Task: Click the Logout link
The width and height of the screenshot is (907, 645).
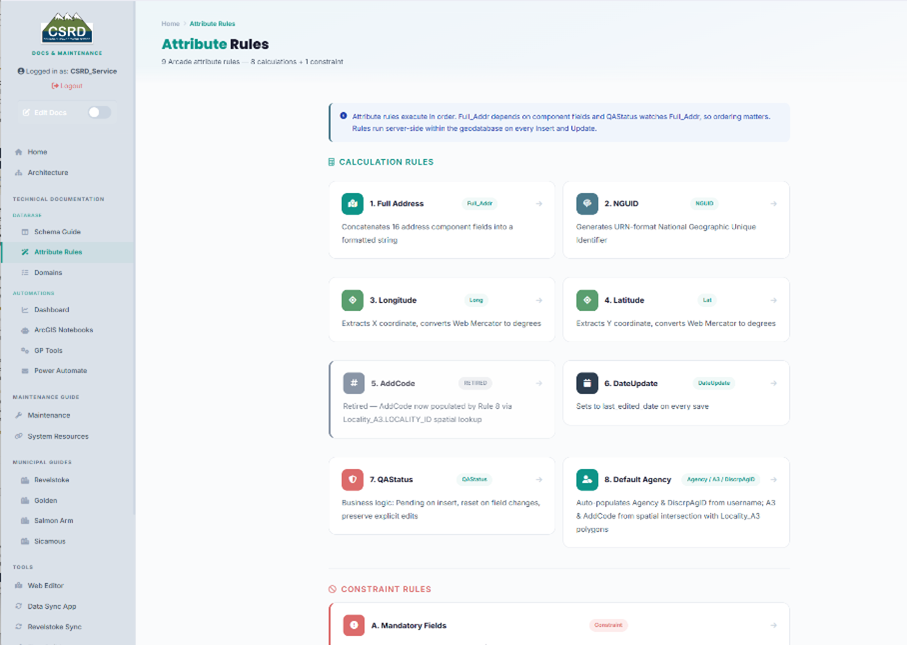Action: [x=67, y=86]
